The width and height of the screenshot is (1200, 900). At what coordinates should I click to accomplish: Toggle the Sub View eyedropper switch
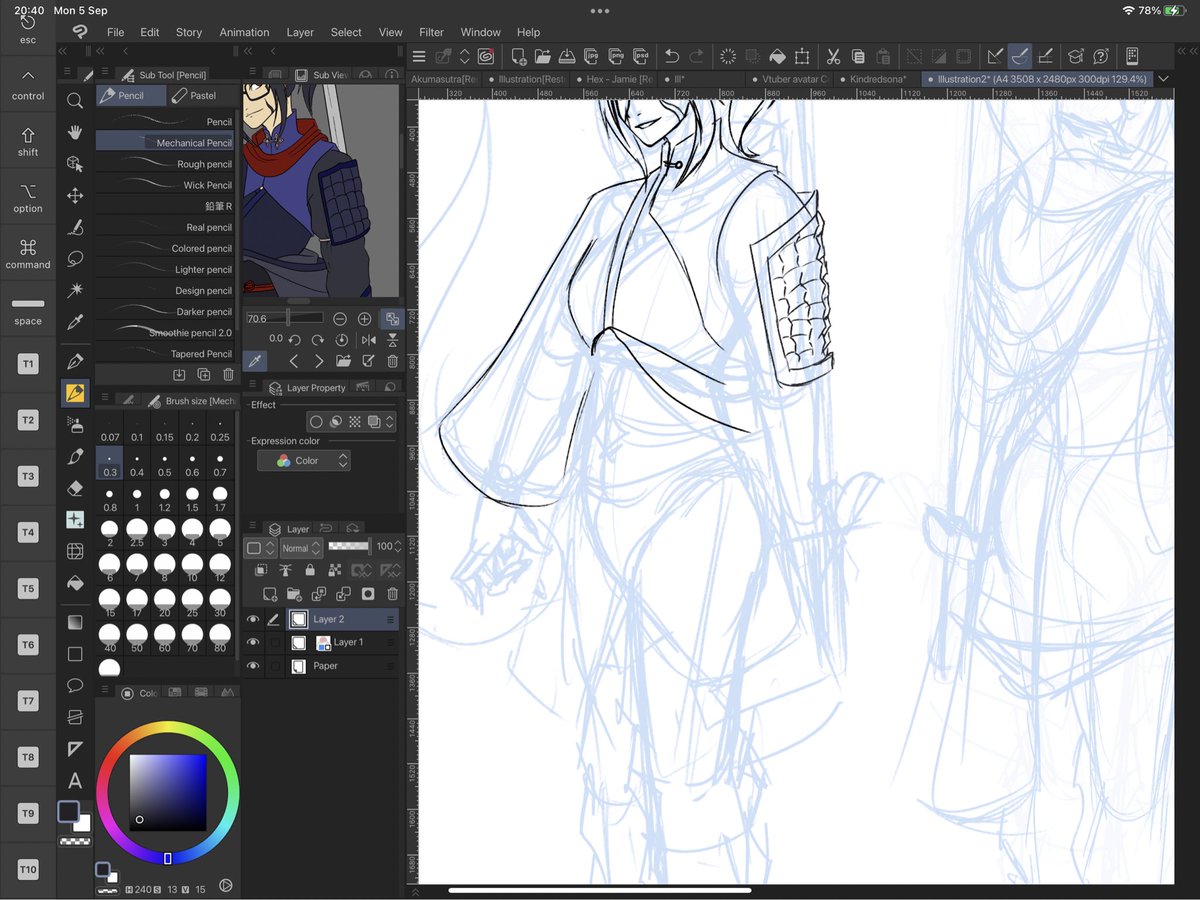pos(254,361)
